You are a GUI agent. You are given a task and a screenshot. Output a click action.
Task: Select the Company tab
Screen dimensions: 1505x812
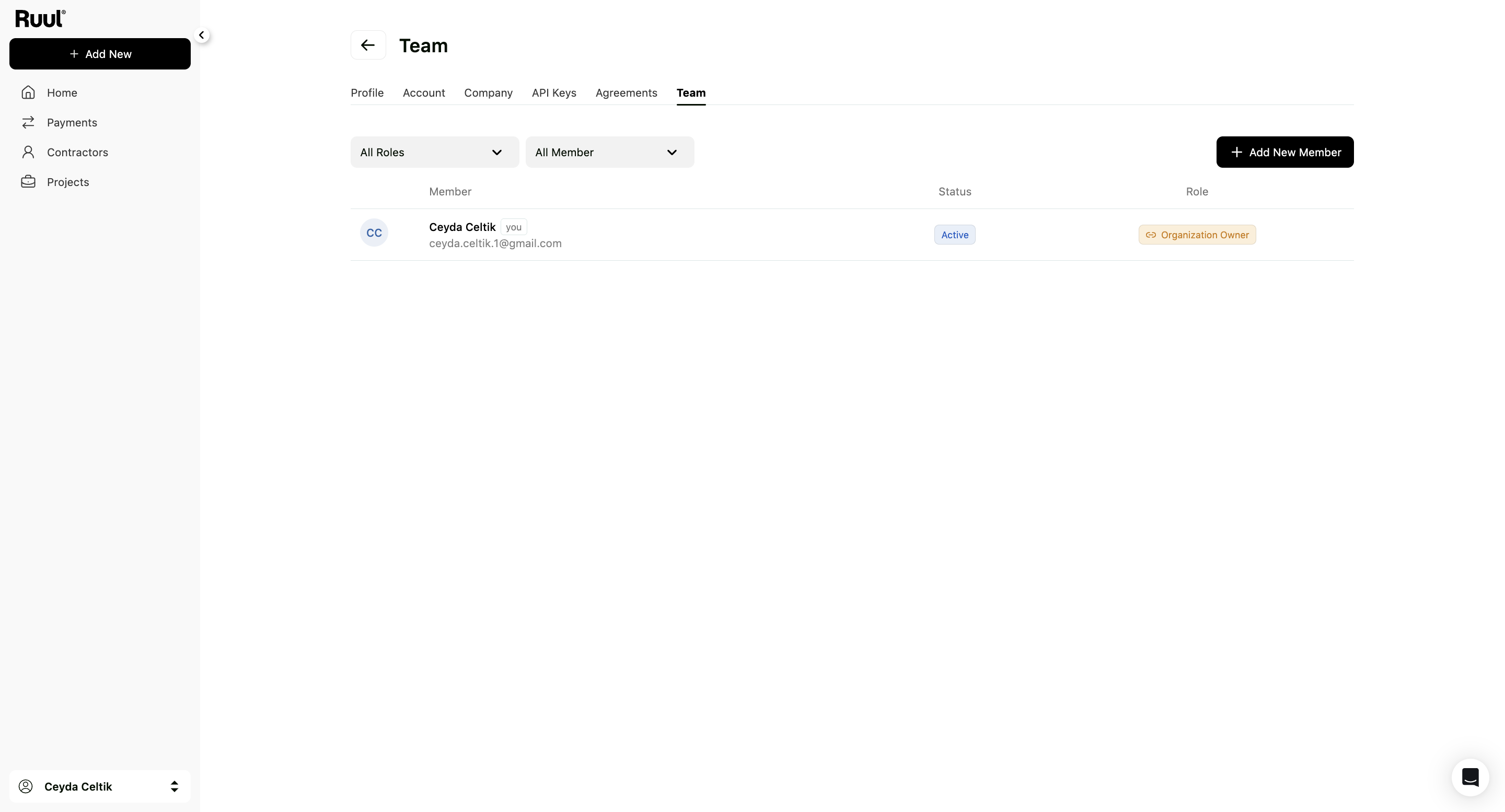pos(489,93)
